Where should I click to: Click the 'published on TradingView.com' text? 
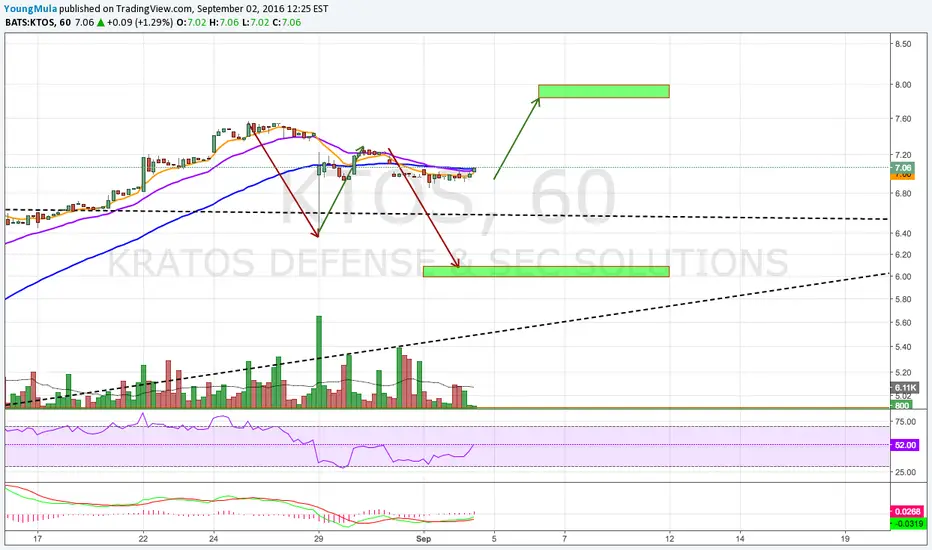tap(125, 9)
